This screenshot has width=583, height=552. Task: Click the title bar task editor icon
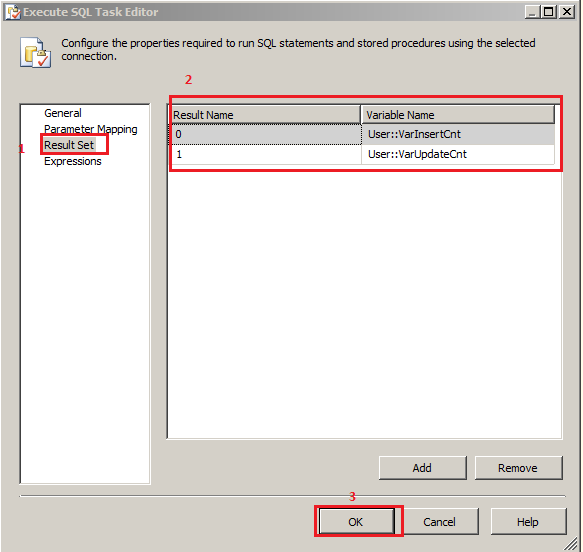(x=13, y=12)
